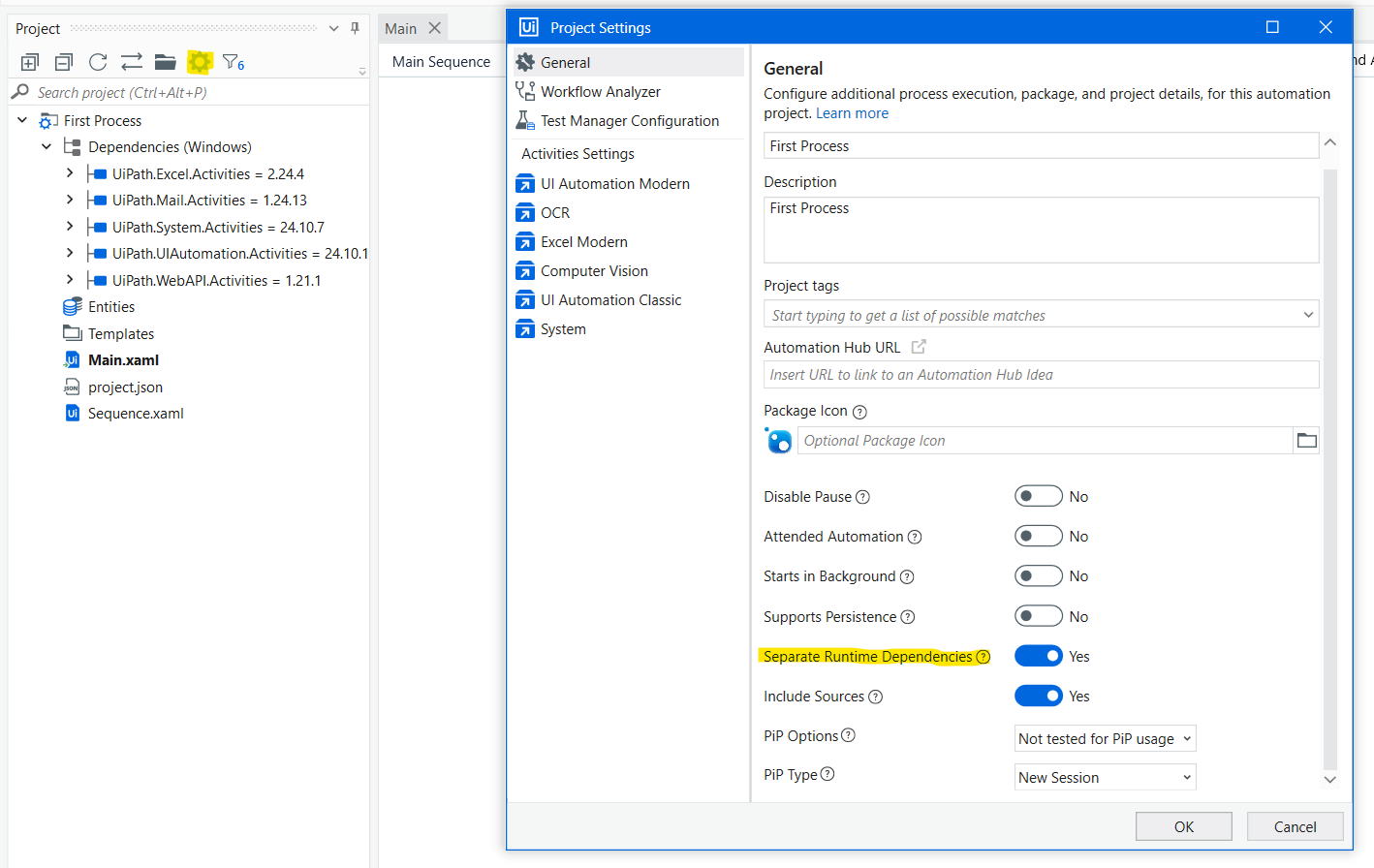Open Project Settings gear icon
This screenshot has width=1374, height=868.
coord(200,63)
